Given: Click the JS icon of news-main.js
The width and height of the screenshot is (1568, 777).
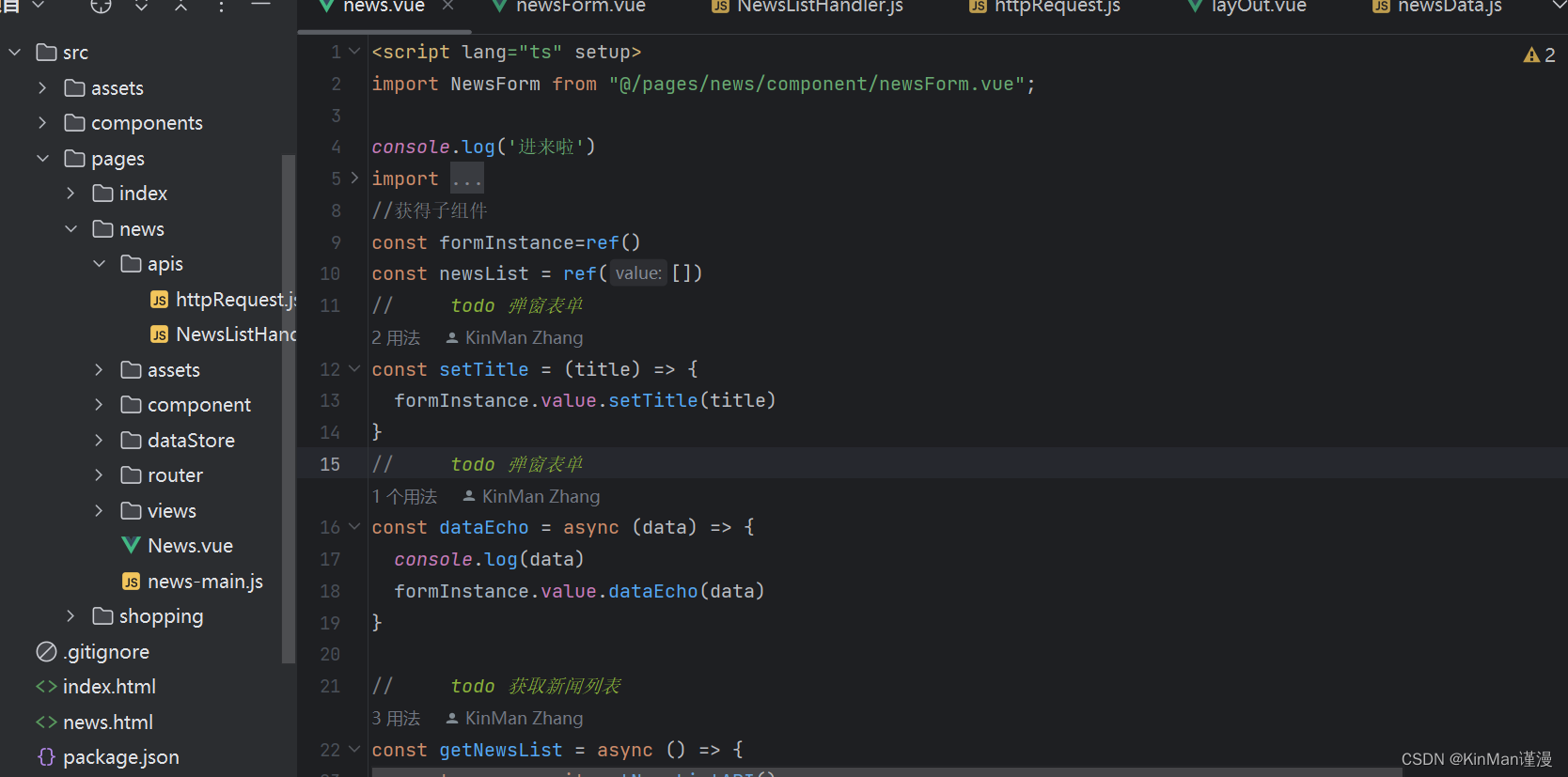Looking at the screenshot, I should [132, 582].
